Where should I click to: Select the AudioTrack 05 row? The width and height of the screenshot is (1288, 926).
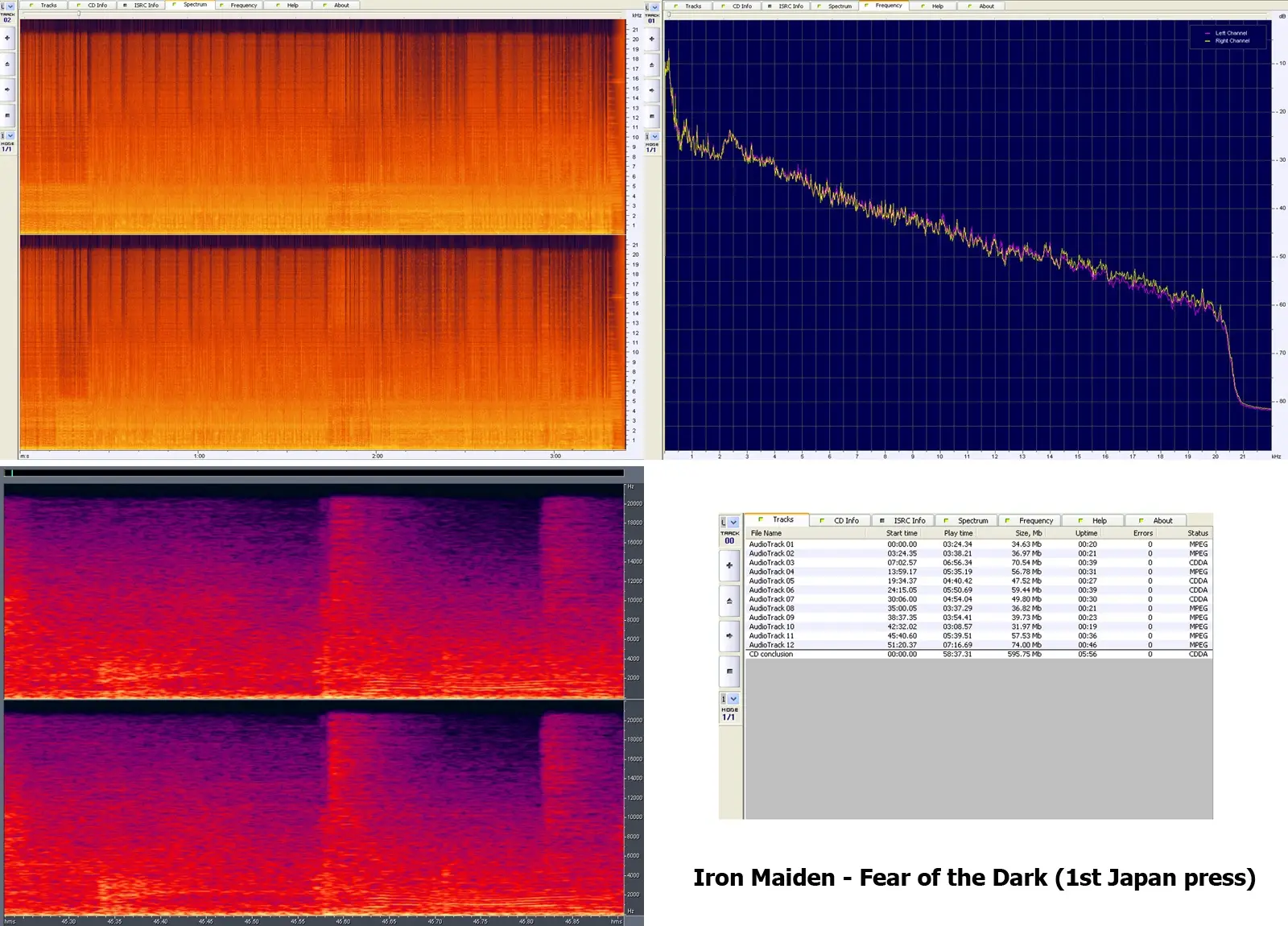[979, 581]
